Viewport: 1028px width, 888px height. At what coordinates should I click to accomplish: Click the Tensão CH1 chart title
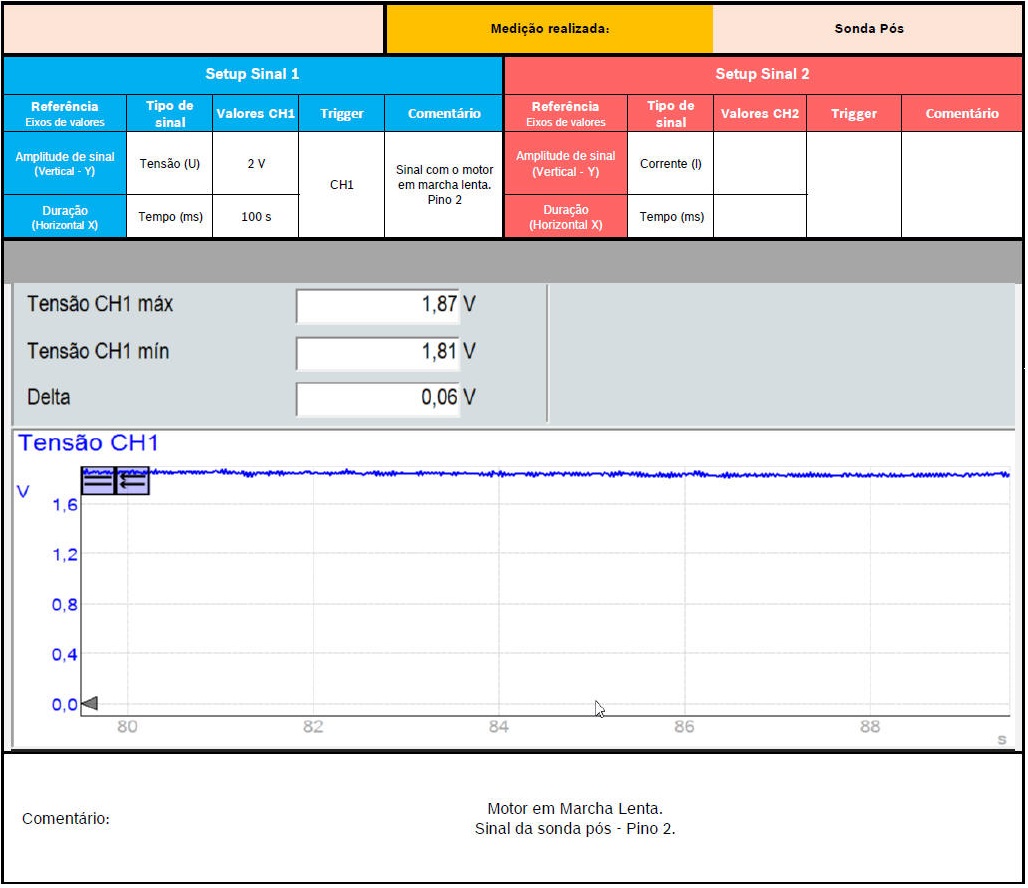click(88, 443)
